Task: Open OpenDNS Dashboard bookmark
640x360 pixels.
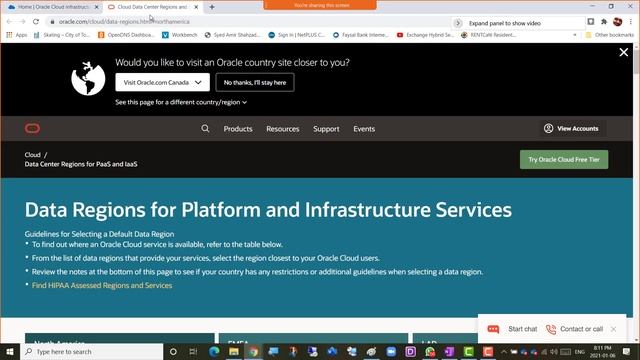Action: 126,35
